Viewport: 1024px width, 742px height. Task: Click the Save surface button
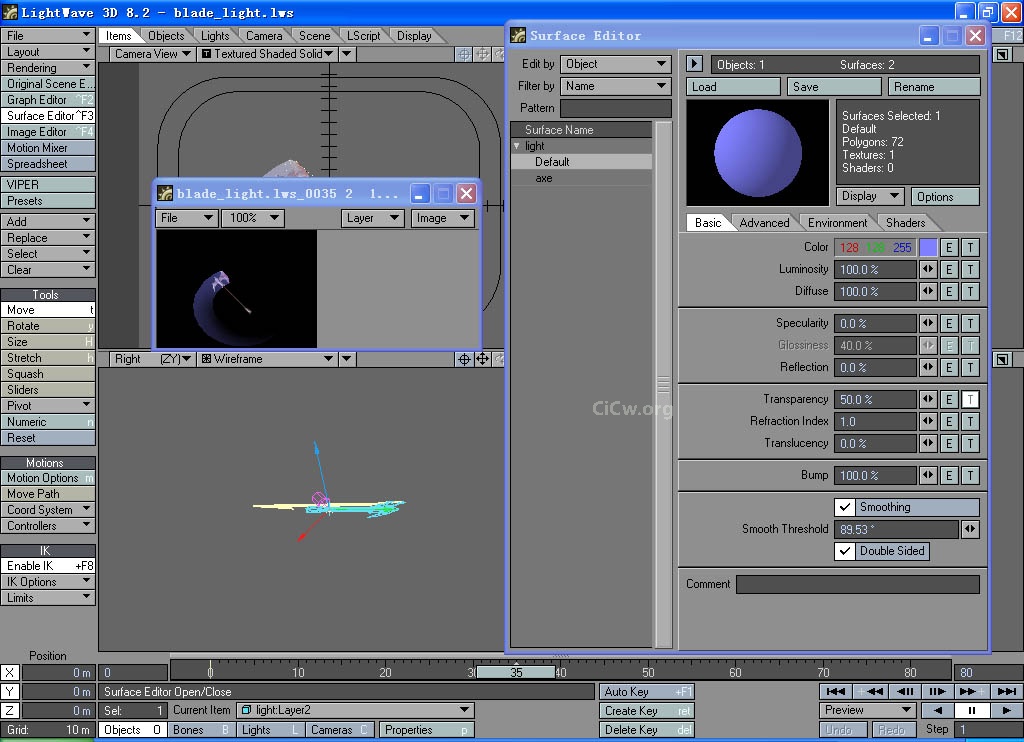point(834,87)
